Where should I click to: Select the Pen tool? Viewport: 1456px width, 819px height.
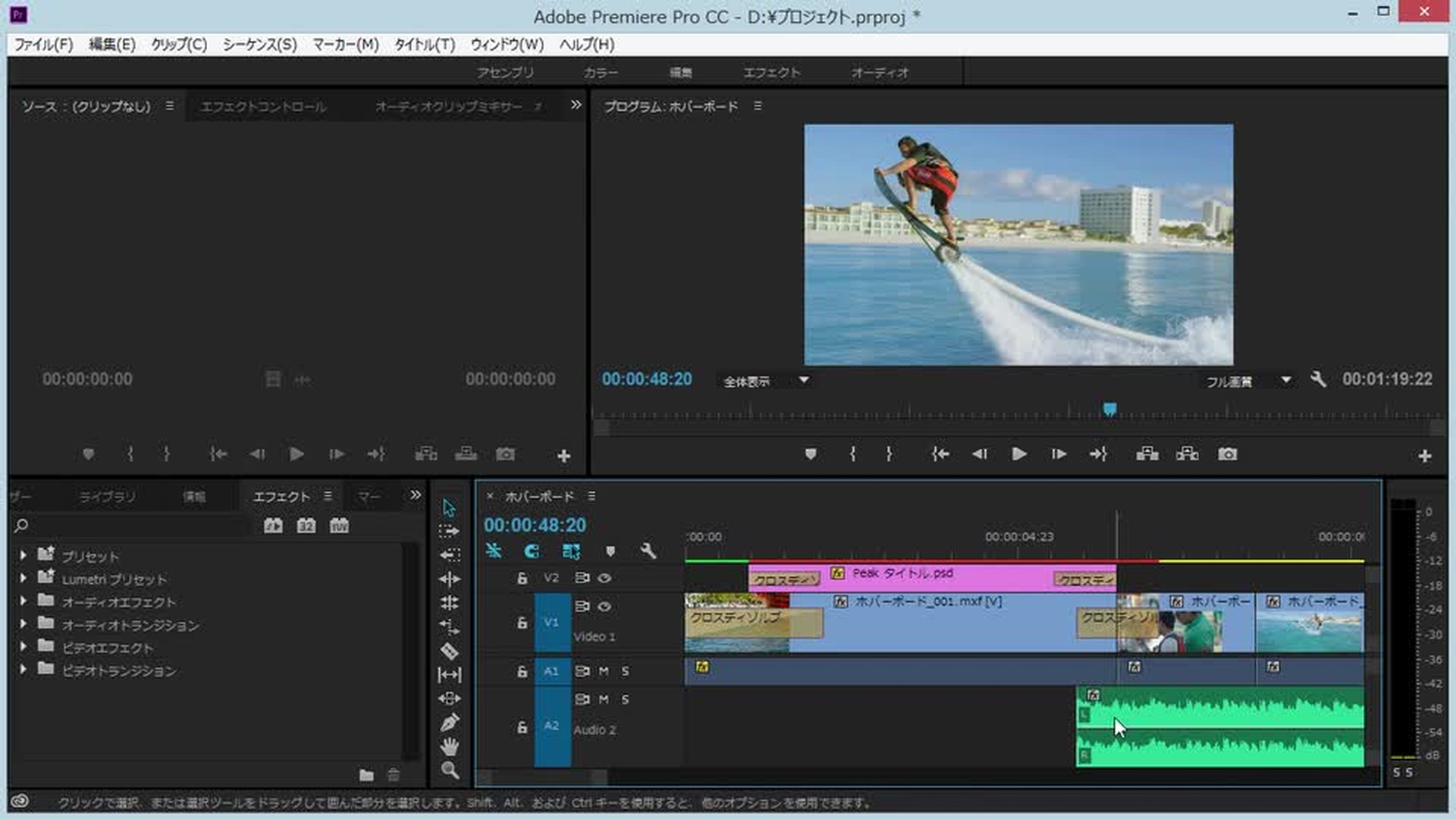click(449, 723)
